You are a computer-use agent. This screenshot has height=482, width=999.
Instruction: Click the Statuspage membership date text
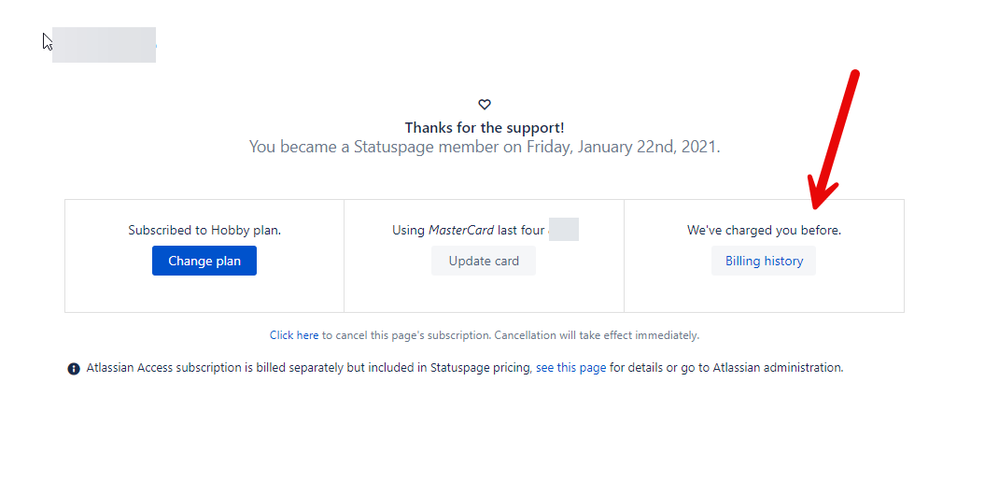pos(484,147)
